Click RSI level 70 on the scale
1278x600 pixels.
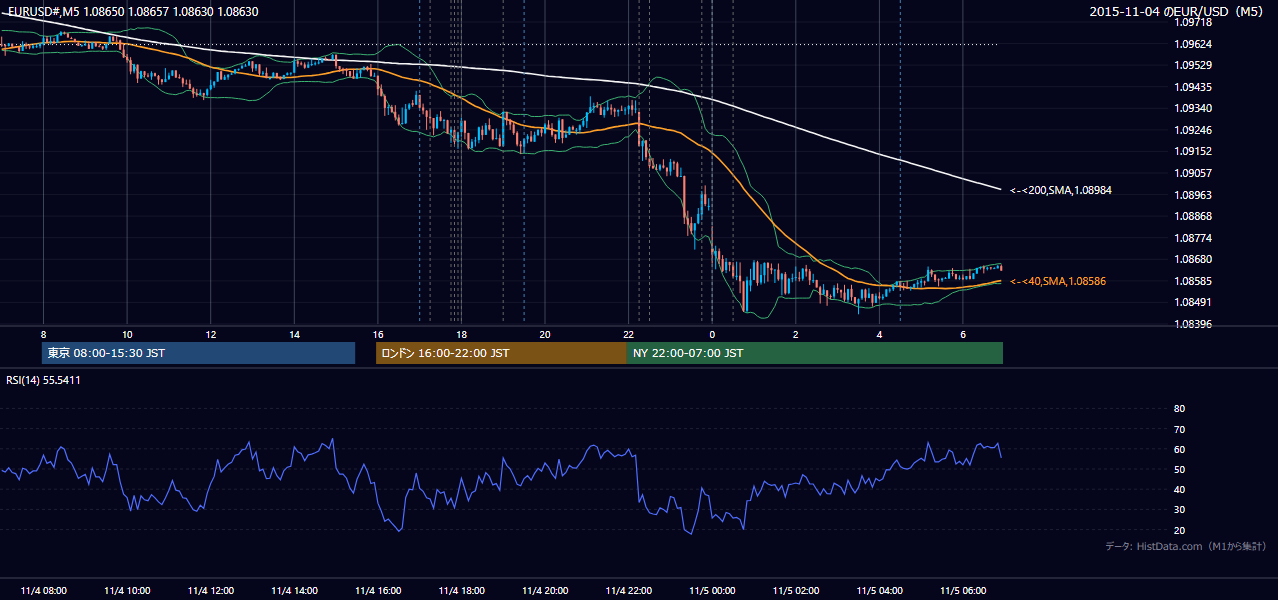[1179, 429]
